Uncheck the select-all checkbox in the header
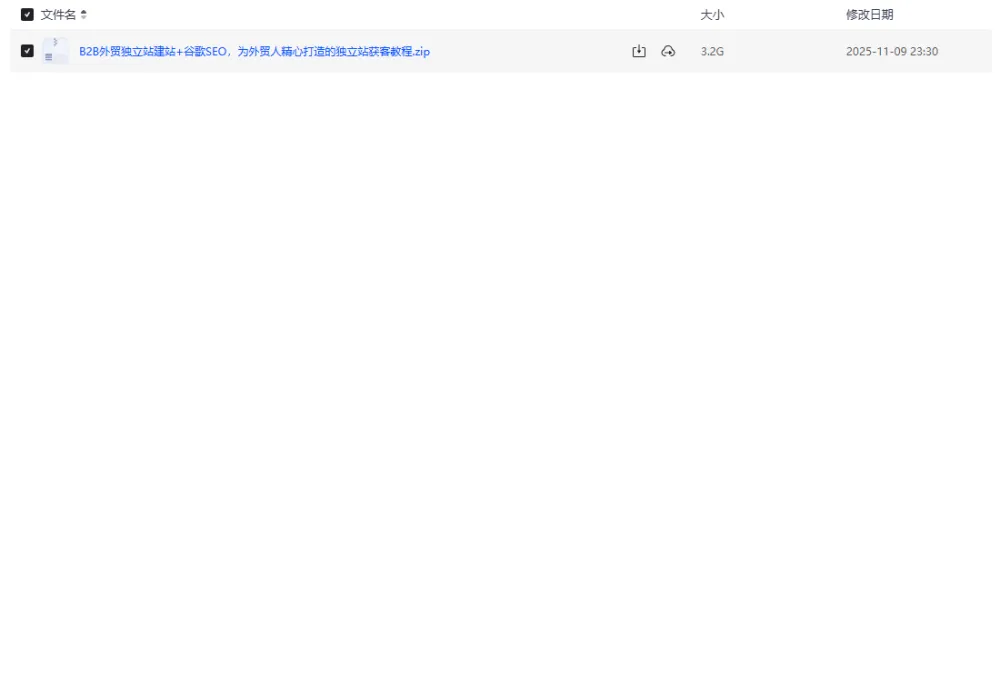 (x=27, y=14)
